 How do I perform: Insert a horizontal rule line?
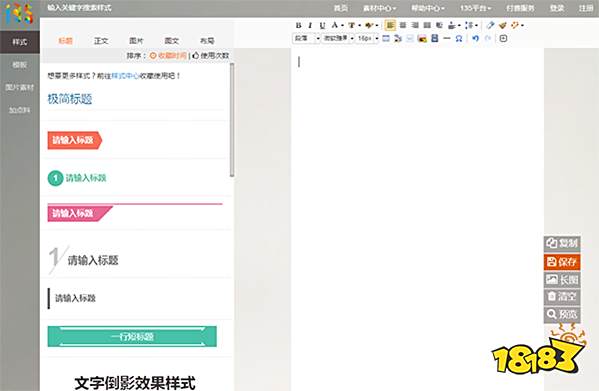pos(447,38)
